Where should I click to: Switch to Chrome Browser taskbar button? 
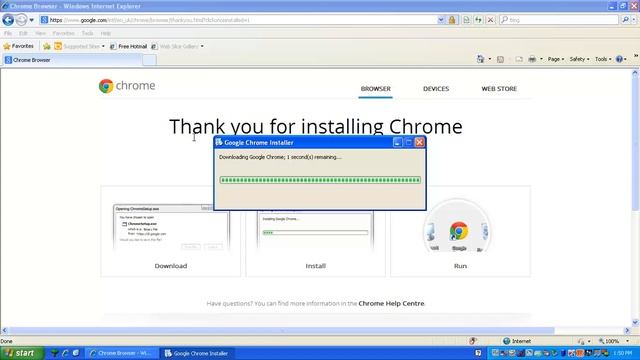pyautogui.click(x=121, y=353)
